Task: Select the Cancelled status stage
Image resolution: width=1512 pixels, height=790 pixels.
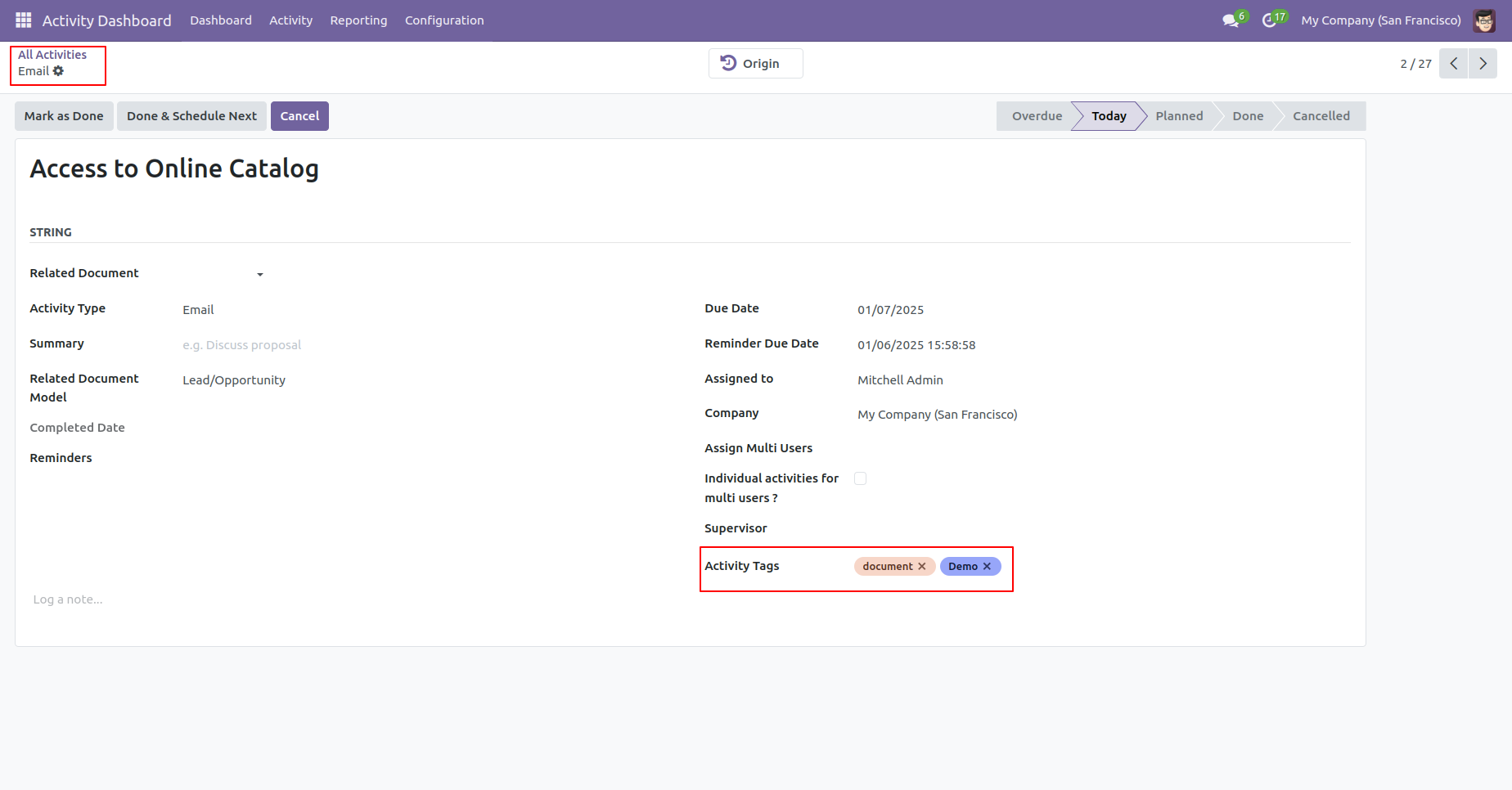Action: click(x=1321, y=116)
